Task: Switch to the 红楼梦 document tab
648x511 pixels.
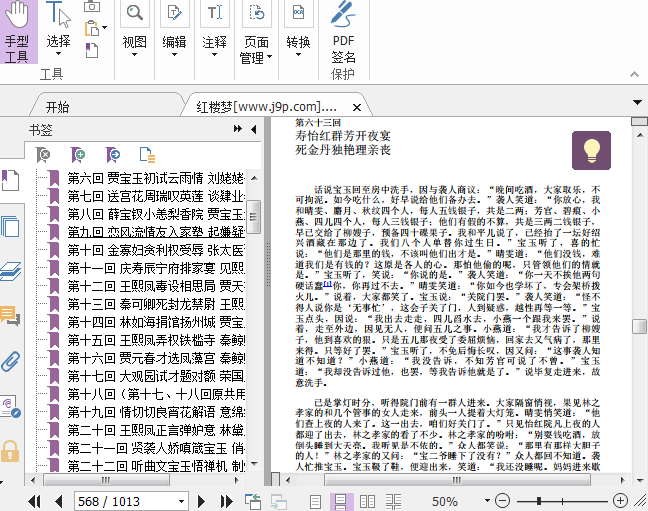Action: [267, 107]
